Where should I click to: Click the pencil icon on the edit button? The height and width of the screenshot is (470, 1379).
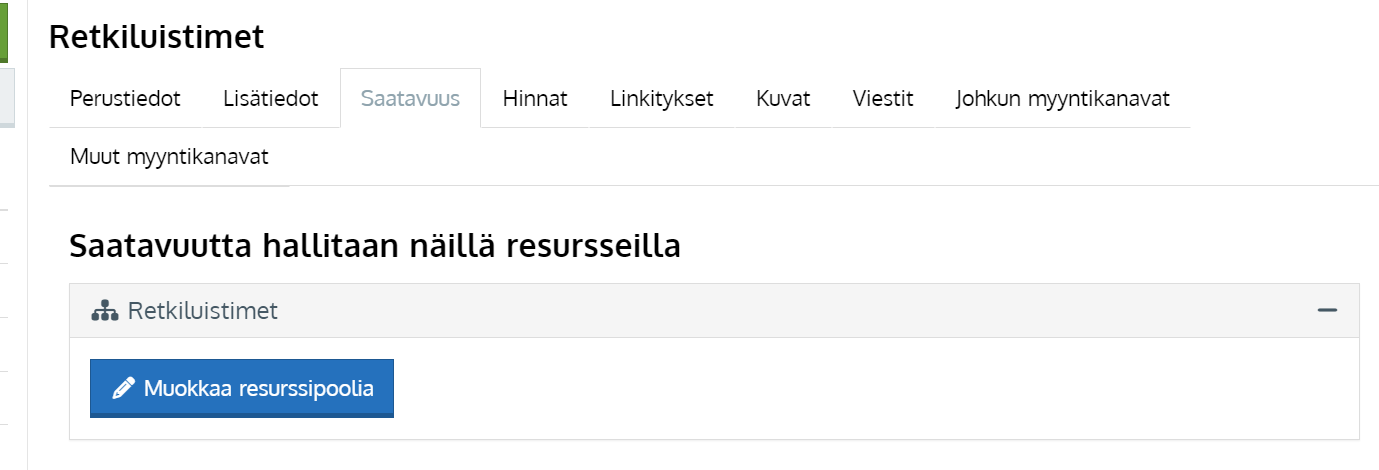(x=123, y=389)
